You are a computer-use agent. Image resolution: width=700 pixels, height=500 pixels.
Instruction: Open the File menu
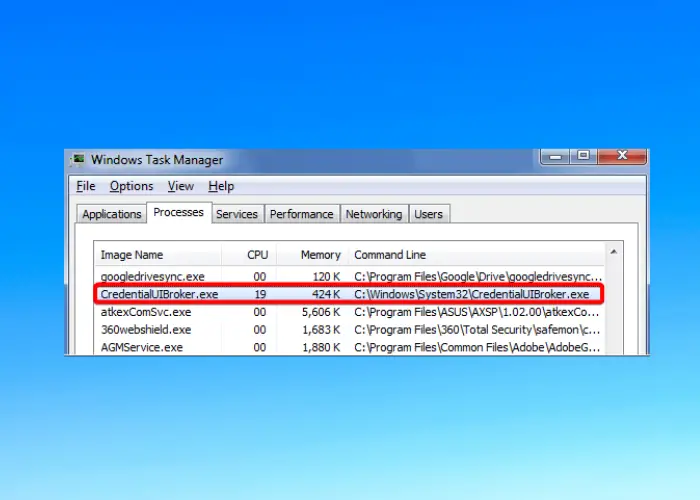pyautogui.click(x=86, y=186)
